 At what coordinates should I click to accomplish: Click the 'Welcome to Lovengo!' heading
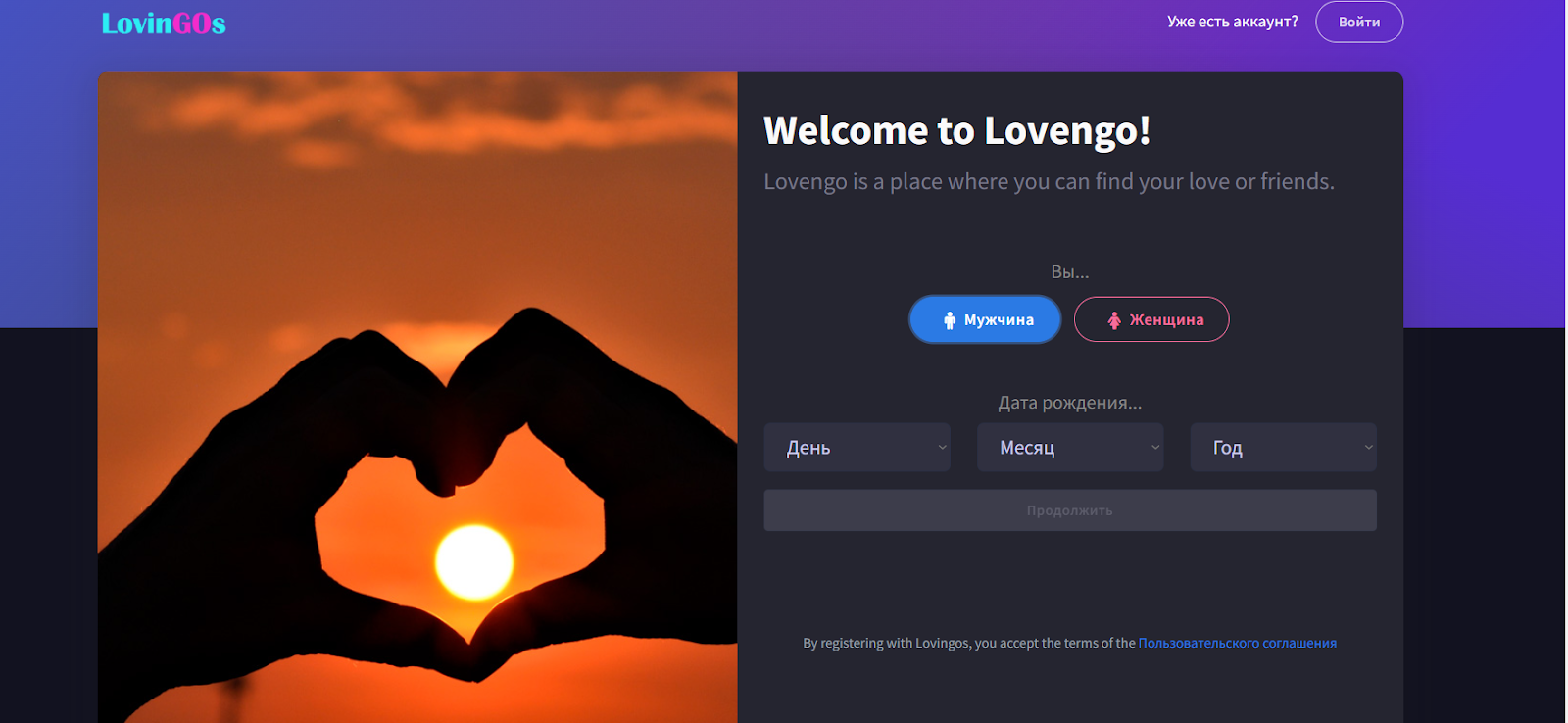click(x=956, y=130)
